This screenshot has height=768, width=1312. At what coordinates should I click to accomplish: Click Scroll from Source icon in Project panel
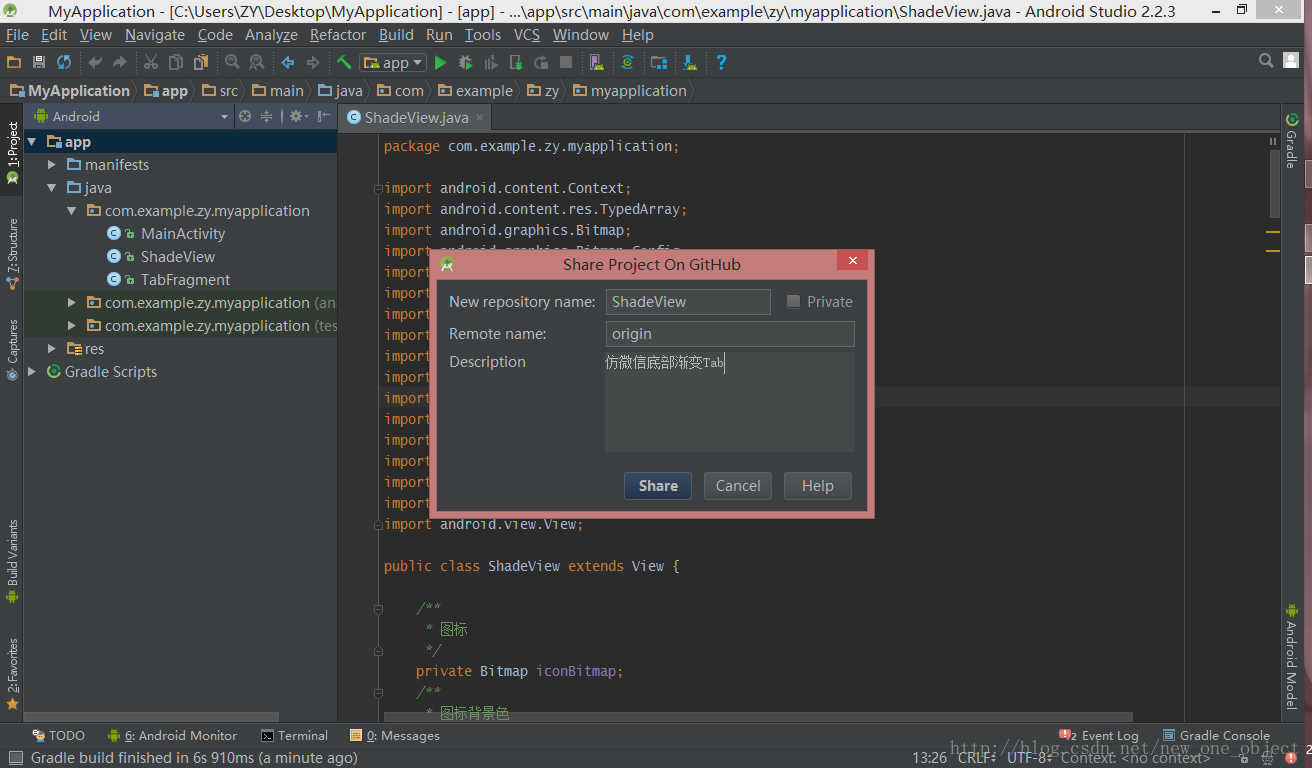(x=245, y=116)
